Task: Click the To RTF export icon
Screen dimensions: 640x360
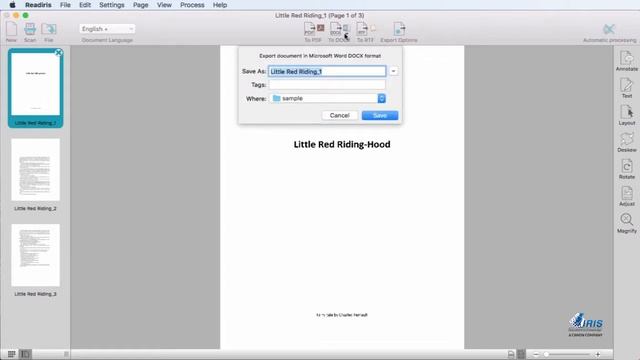Action: 365,29
